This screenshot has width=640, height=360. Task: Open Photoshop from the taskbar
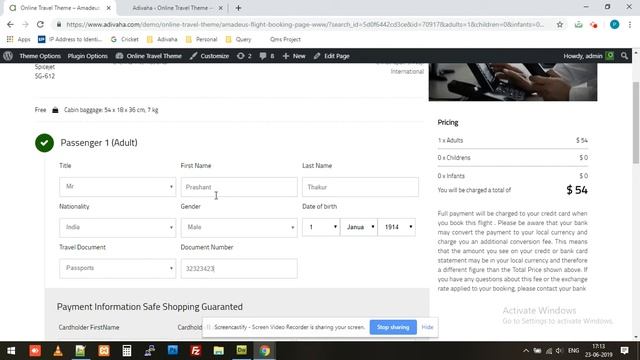click(173, 351)
